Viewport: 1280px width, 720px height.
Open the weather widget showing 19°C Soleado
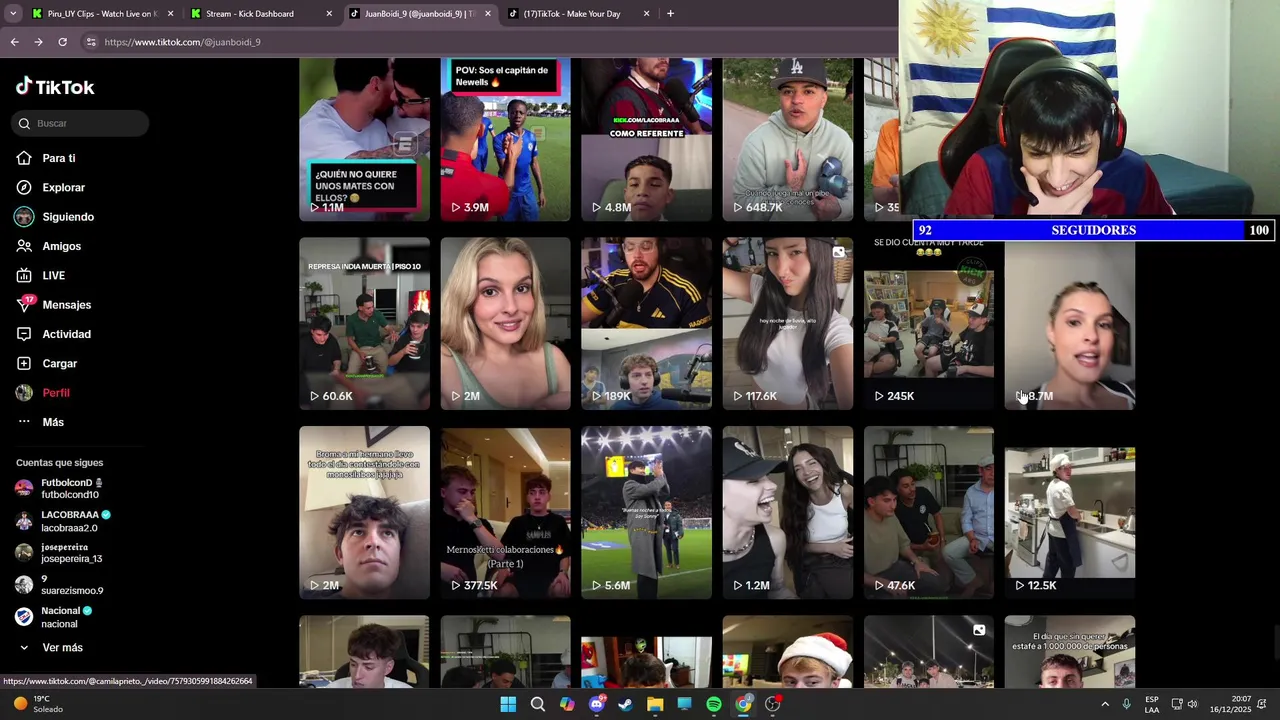(x=40, y=704)
